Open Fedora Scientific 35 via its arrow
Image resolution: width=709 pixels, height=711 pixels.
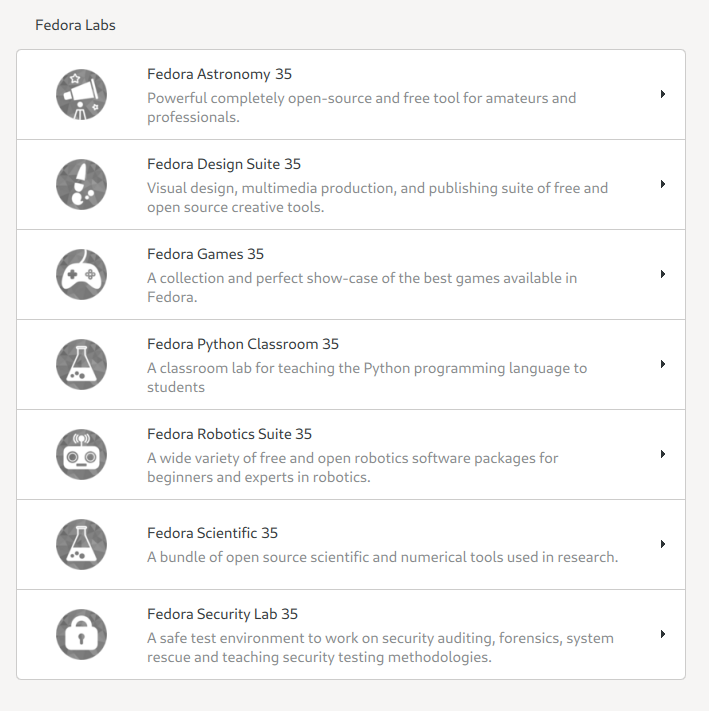(663, 544)
